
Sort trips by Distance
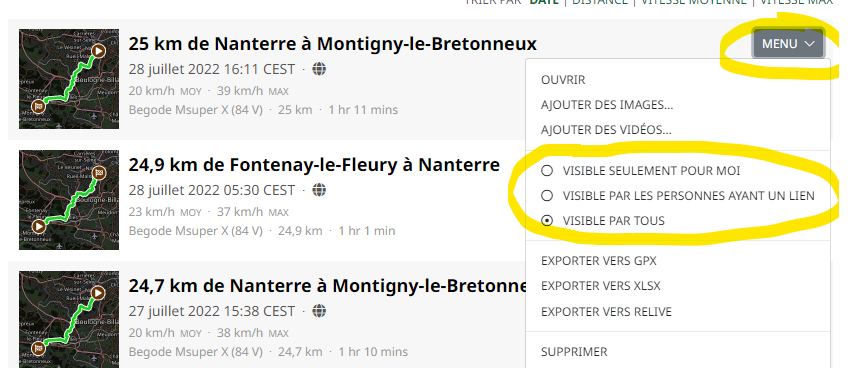[x=599, y=2]
